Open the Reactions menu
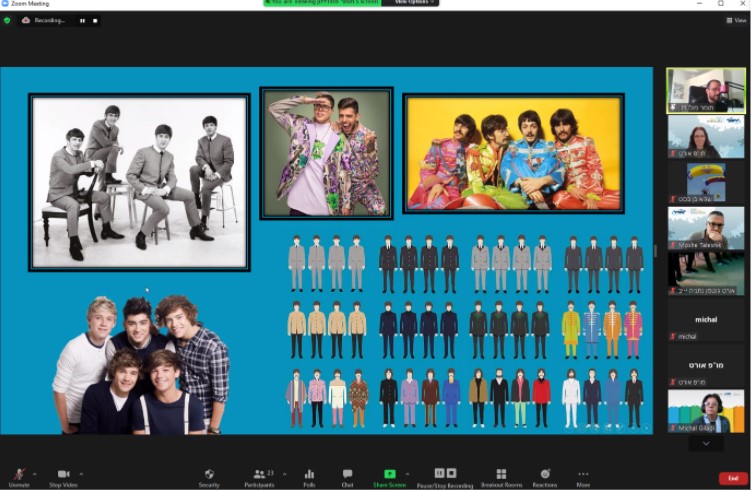The height and width of the screenshot is (491, 751). pyautogui.click(x=545, y=477)
